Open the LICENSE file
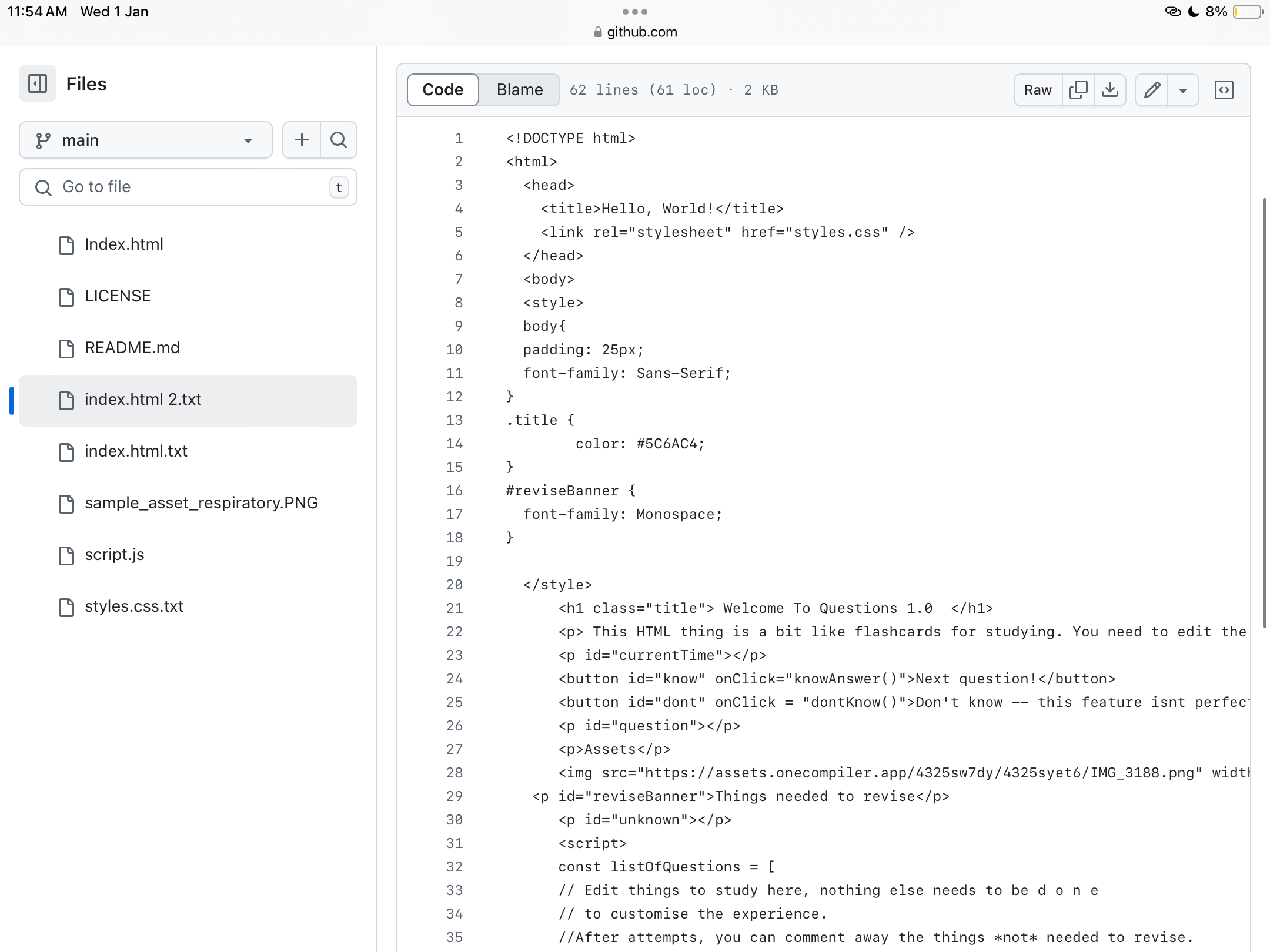The height and width of the screenshot is (952, 1270). click(188, 296)
